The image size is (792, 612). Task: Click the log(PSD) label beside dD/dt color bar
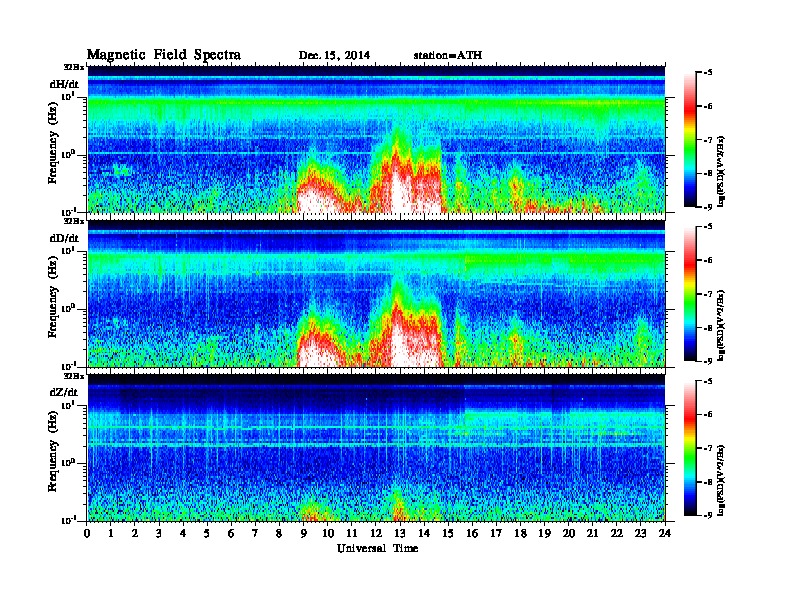(x=721, y=325)
